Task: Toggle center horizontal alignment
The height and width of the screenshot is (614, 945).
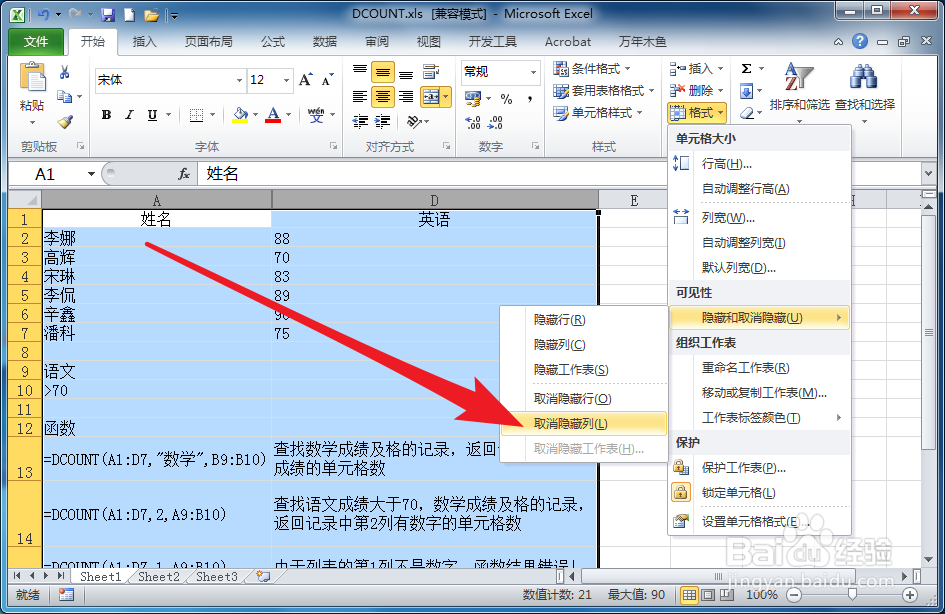Action: coord(383,96)
